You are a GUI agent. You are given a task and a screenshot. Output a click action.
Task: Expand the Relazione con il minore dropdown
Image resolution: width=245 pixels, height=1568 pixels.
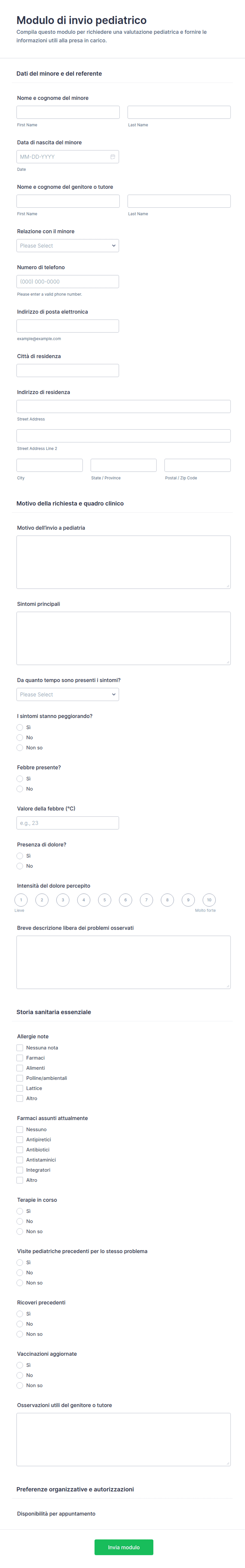(x=67, y=246)
